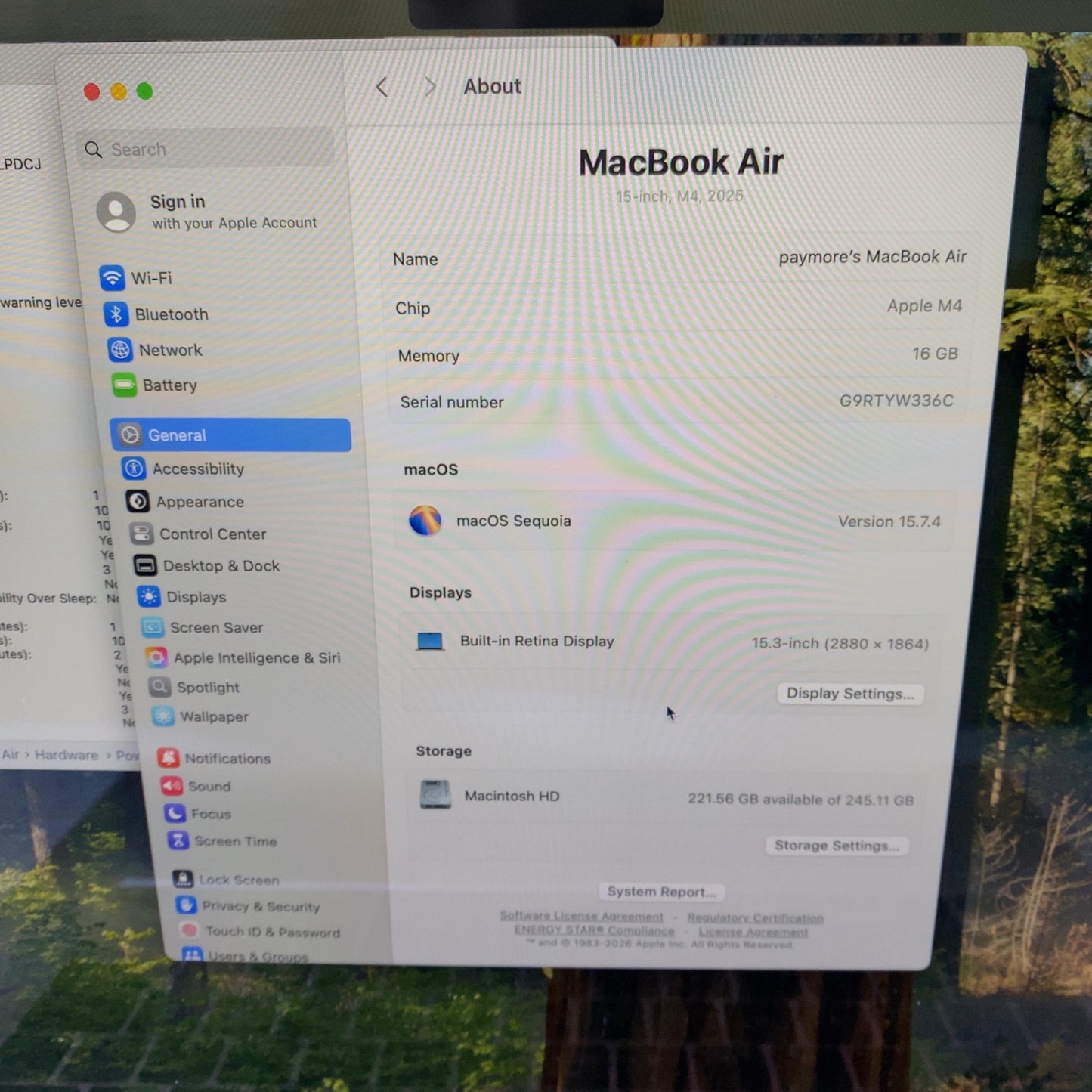
Task: Open the Wallpaper icon
Action: pos(162,716)
